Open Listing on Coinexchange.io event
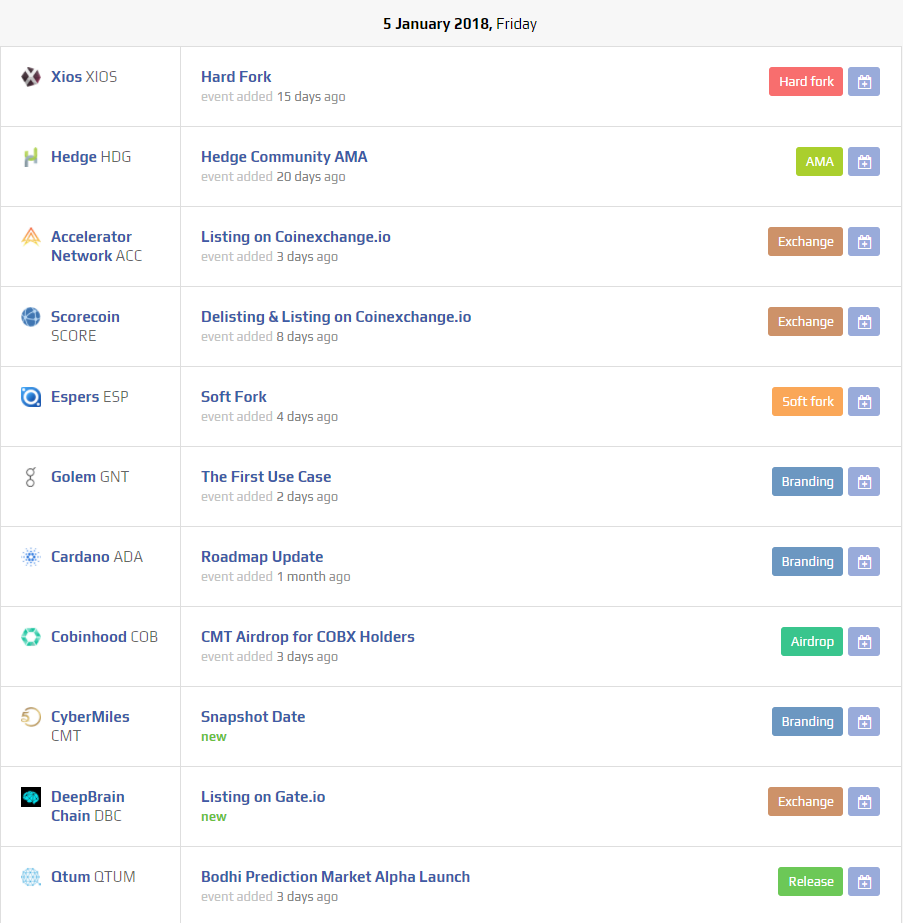Image resolution: width=903 pixels, height=923 pixels. pos(296,237)
